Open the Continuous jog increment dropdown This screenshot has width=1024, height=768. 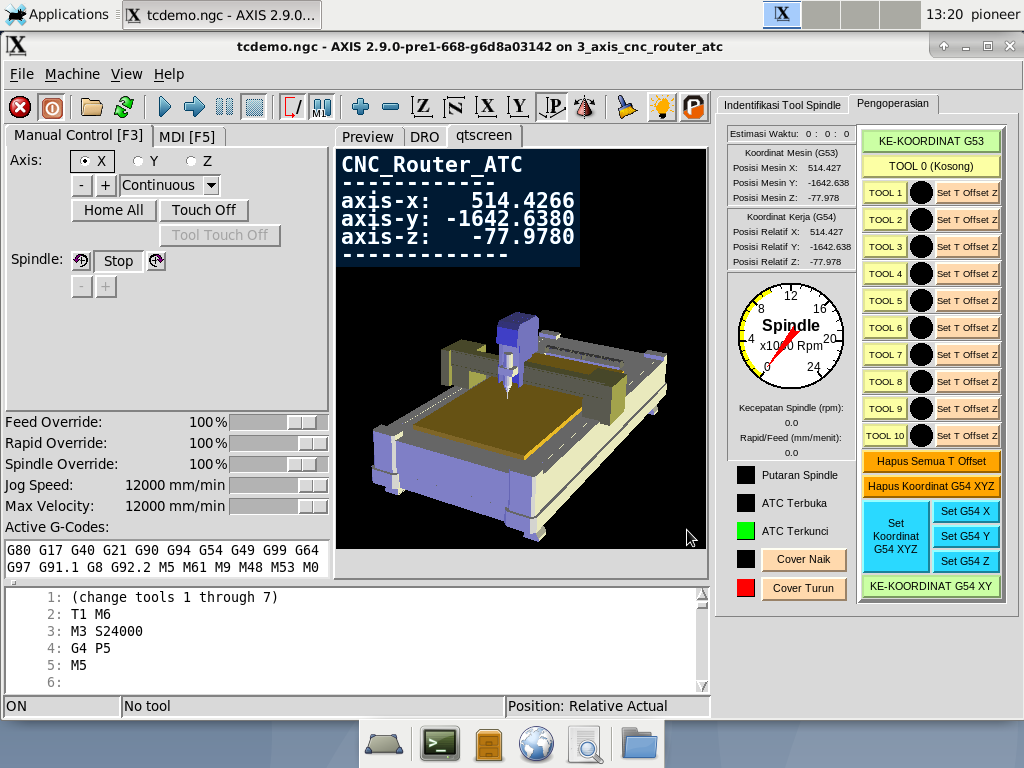(211, 185)
